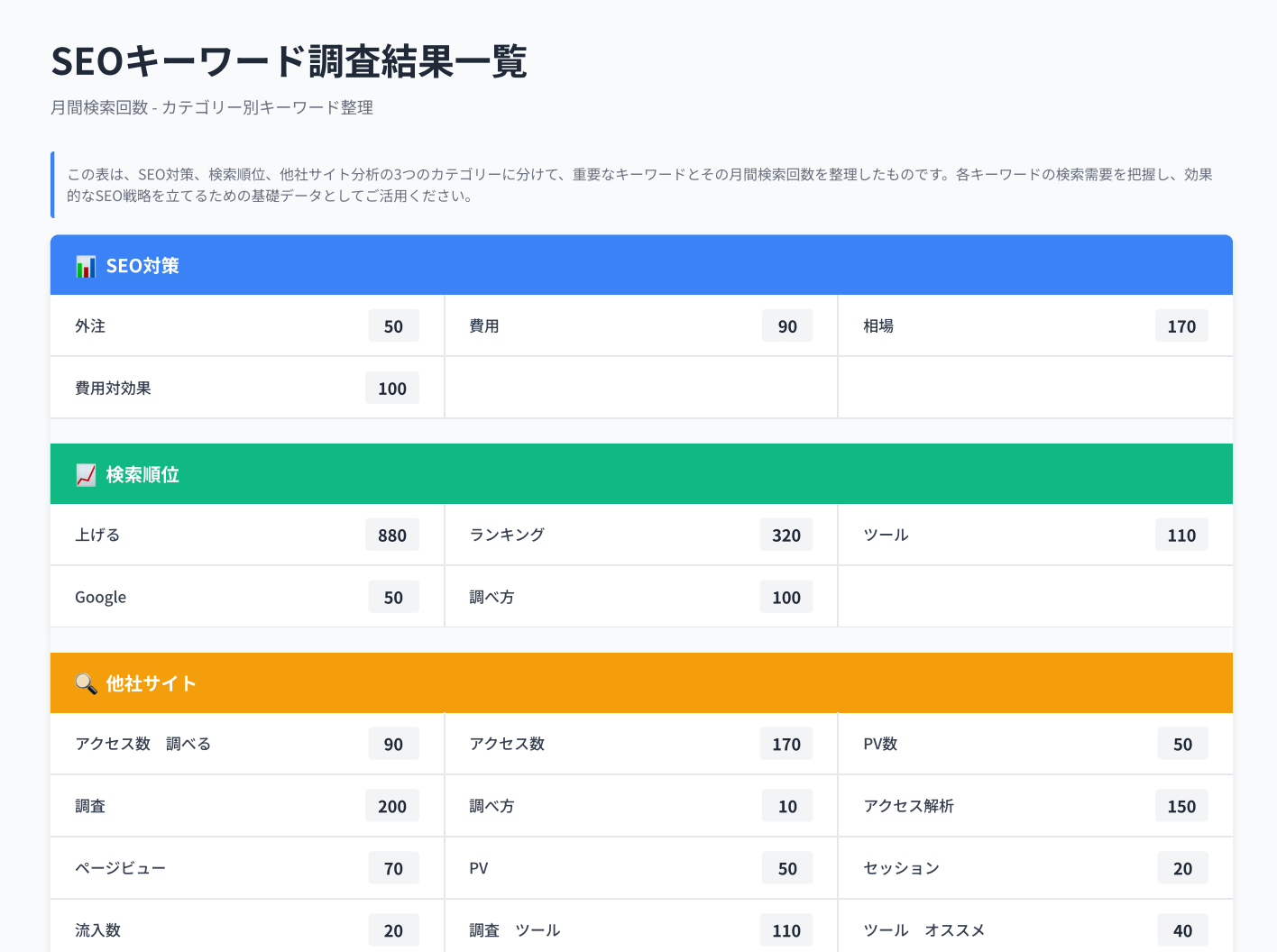Select the 検索順位 section header title
Screen dimensions: 1277x952
(x=142, y=475)
